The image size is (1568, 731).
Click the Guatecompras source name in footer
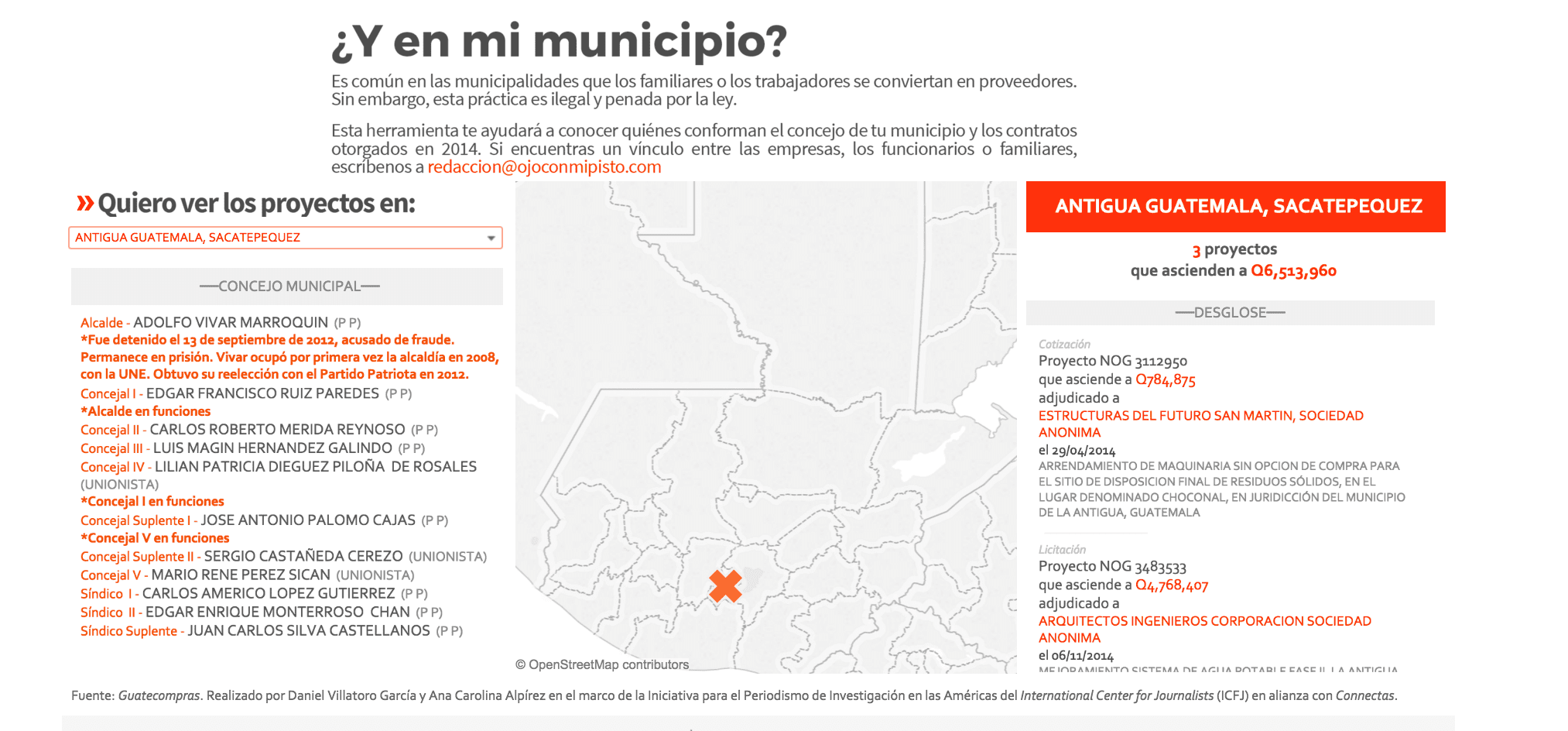coord(159,695)
